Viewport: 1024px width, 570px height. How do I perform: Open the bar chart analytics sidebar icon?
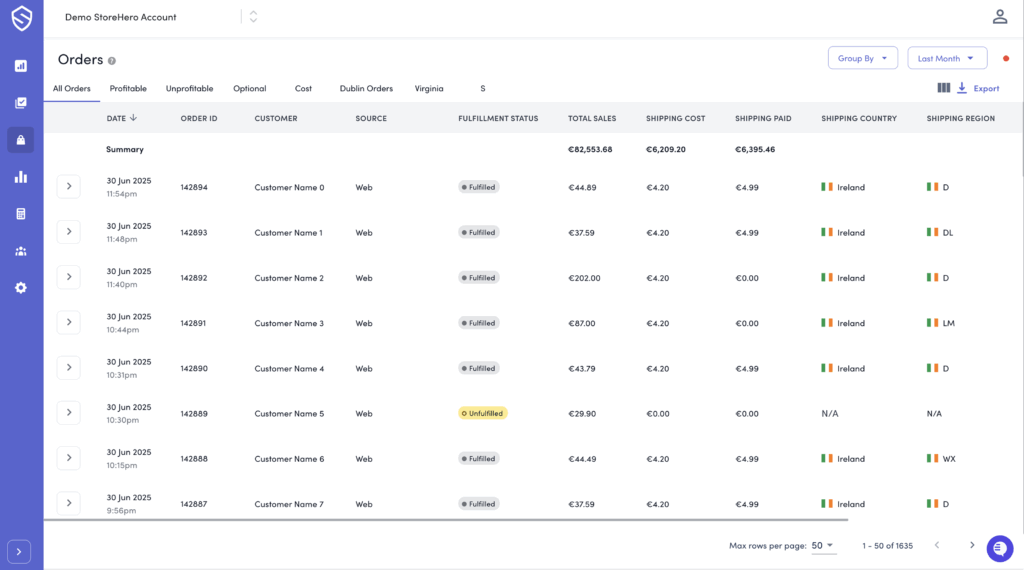tap(21, 177)
